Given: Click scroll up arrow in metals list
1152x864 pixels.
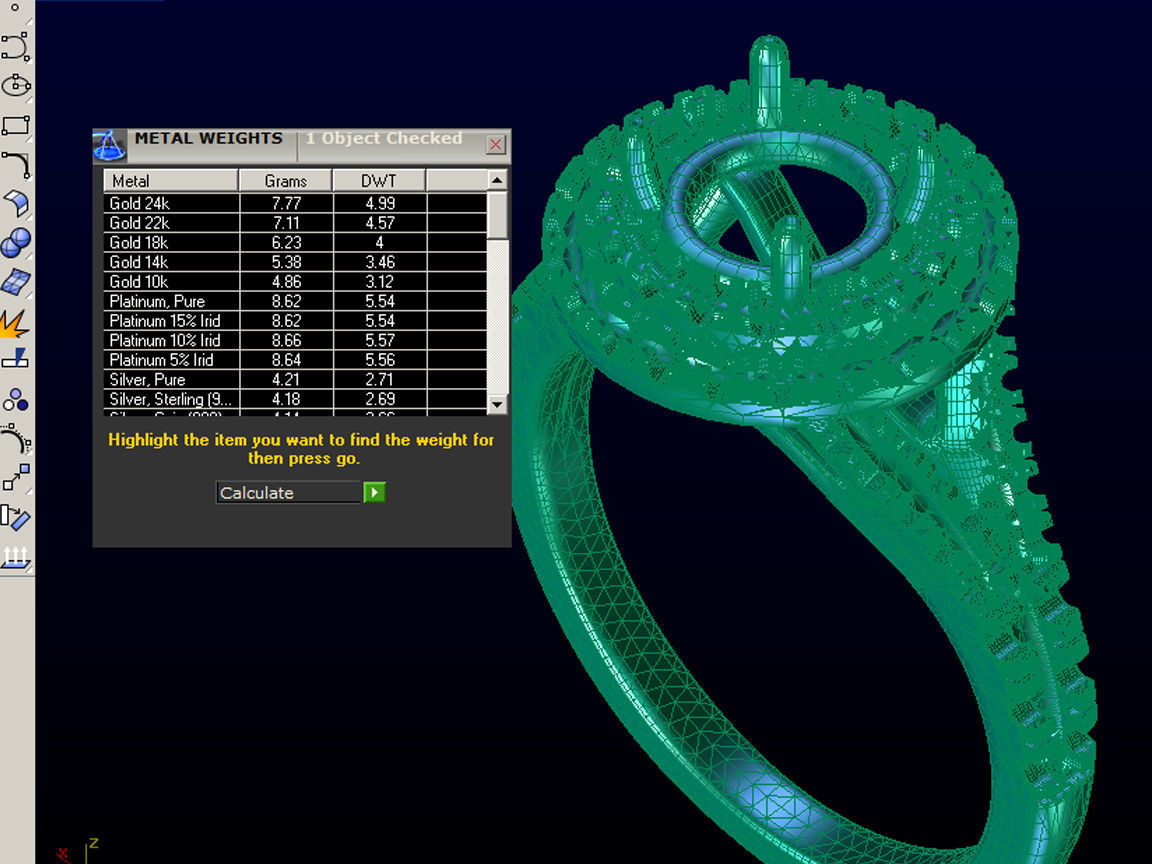Looking at the screenshot, I should [x=497, y=180].
